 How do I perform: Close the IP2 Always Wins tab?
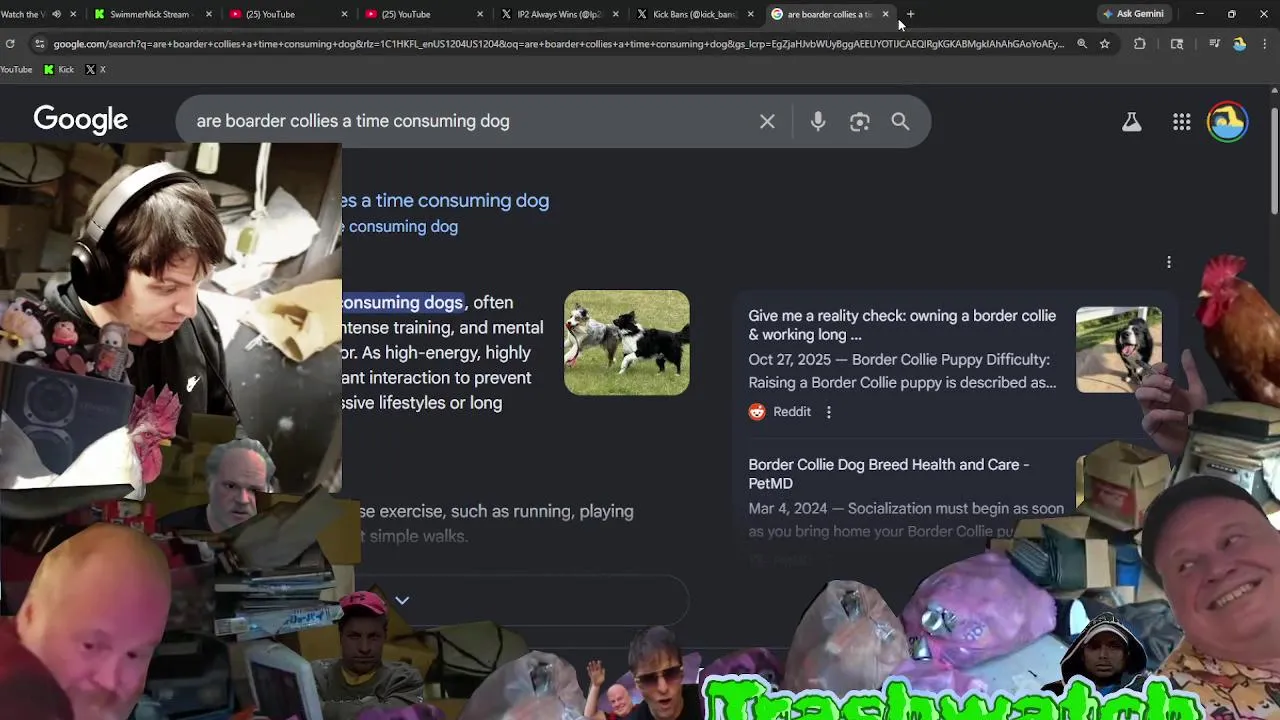click(615, 14)
